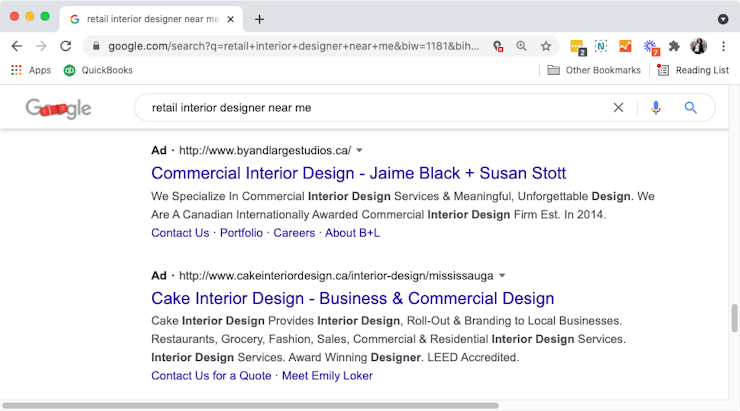
Task: Click the vertical page scrollbar thumb
Action: click(x=734, y=318)
